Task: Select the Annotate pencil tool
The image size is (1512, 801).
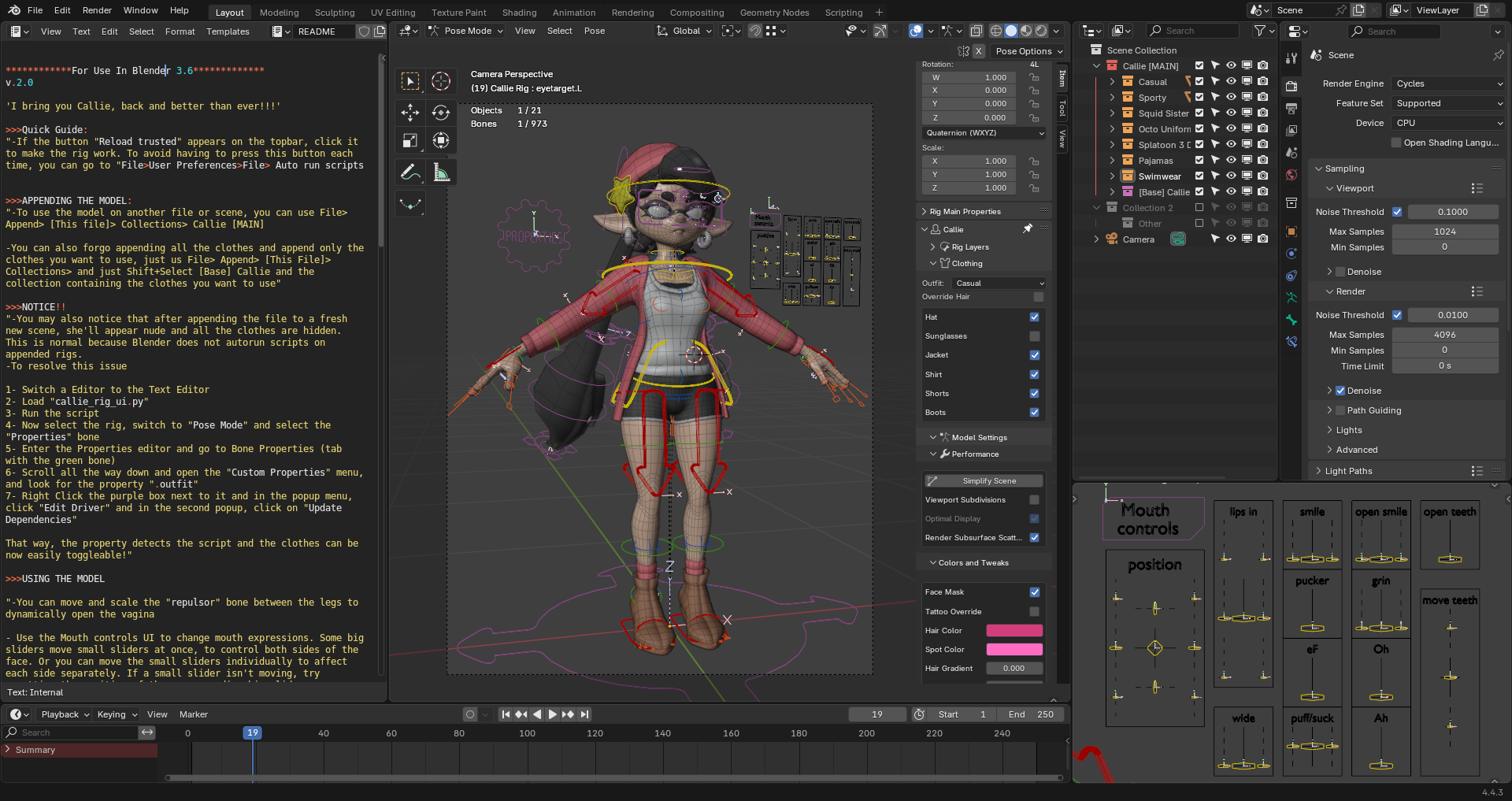Action: tap(410, 172)
